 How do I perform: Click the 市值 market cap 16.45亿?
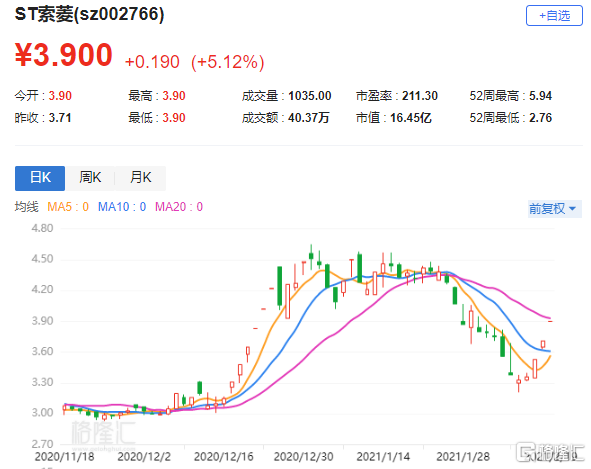tap(410, 118)
